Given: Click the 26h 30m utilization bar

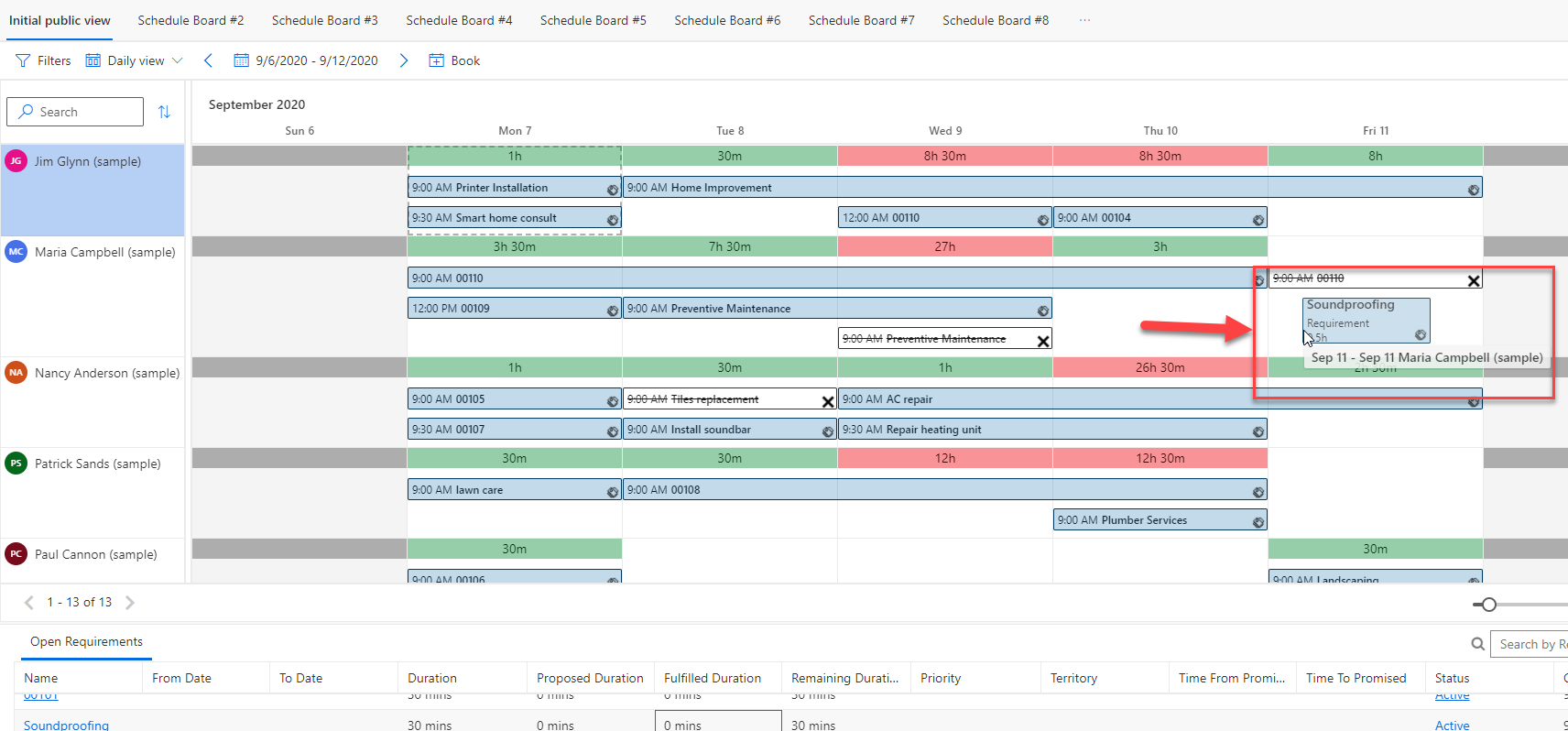Looking at the screenshot, I should coord(1160,367).
